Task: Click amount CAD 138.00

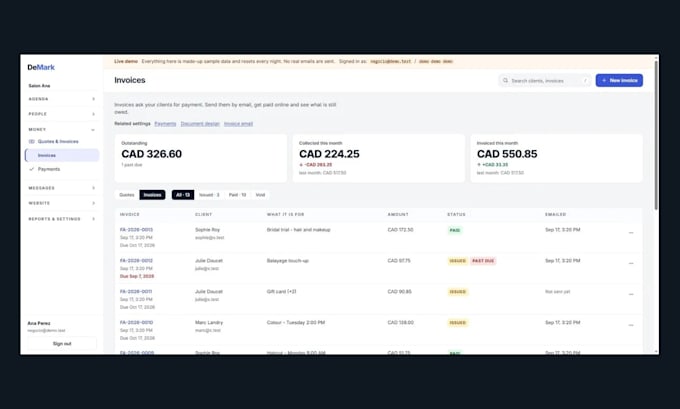Action: pyautogui.click(x=401, y=322)
